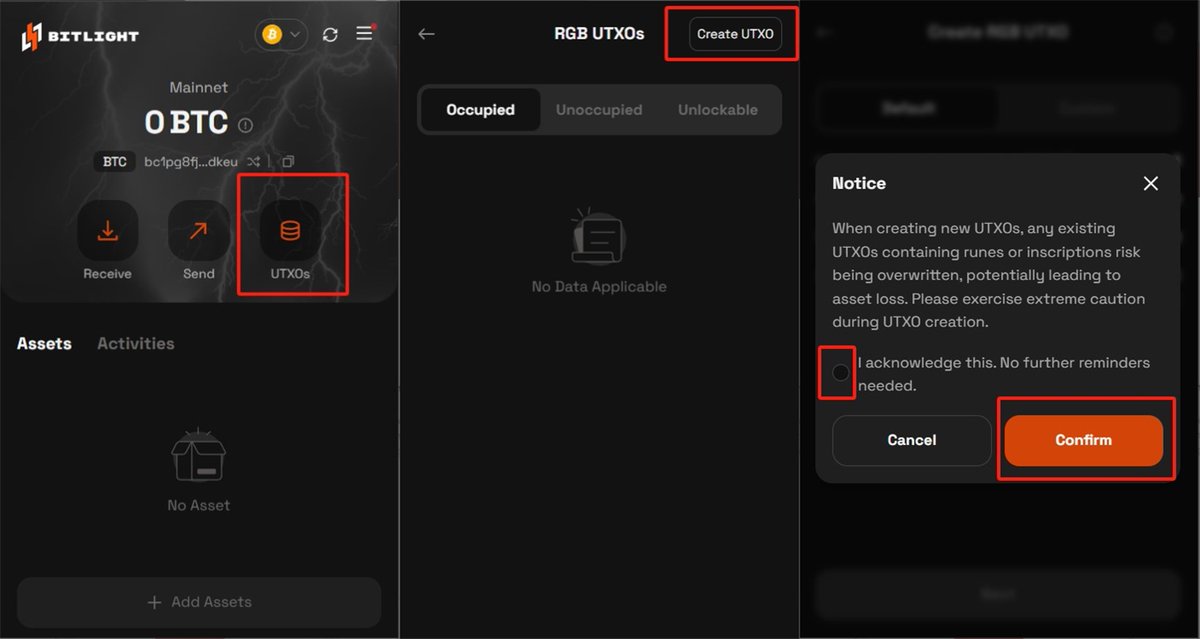Click the switch address shuffle icon
Image resolution: width=1200 pixels, height=639 pixels.
click(x=254, y=161)
